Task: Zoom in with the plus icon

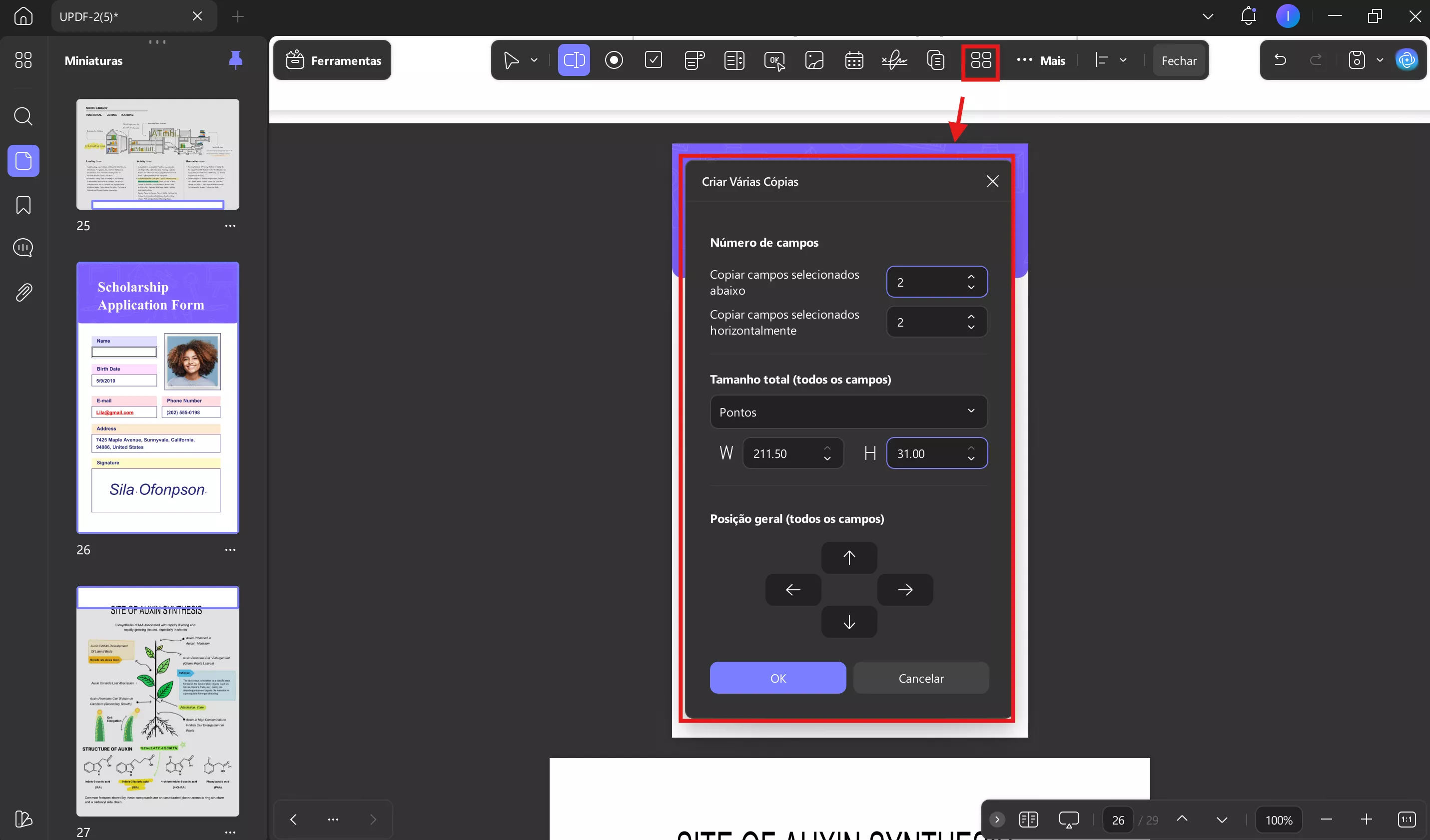Action: [1366, 820]
